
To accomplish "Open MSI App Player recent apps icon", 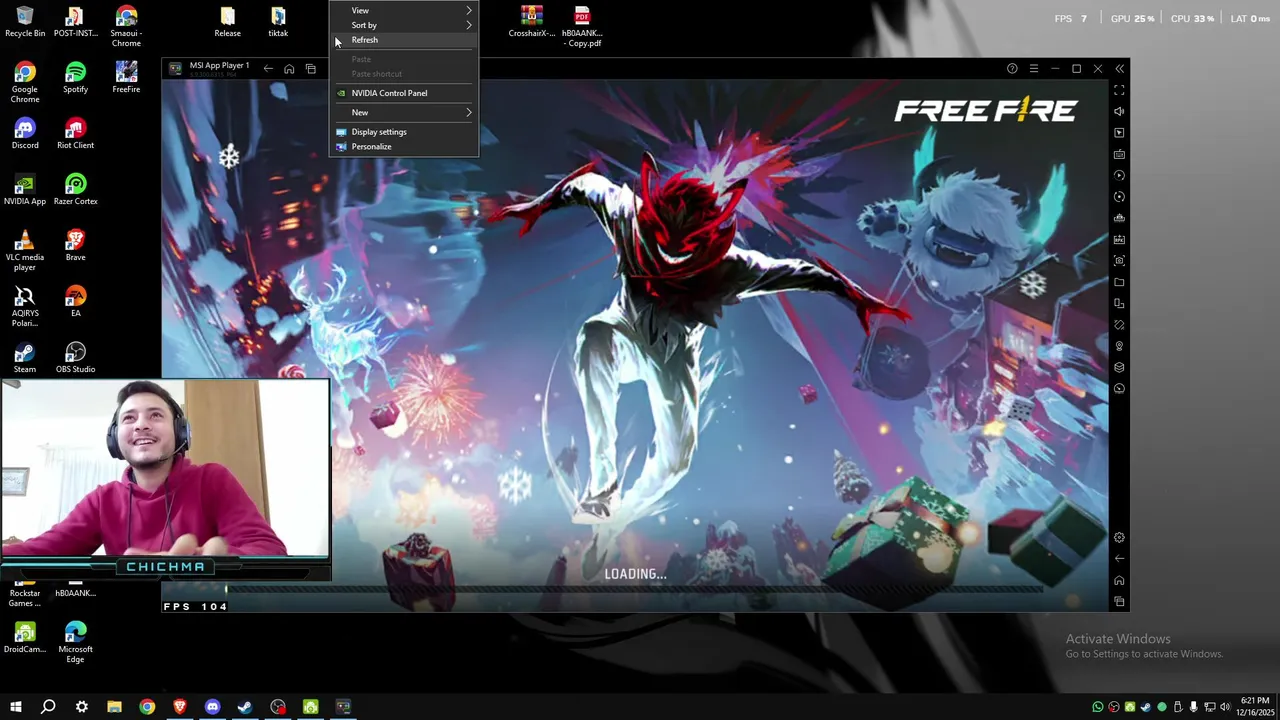I will [310, 69].
